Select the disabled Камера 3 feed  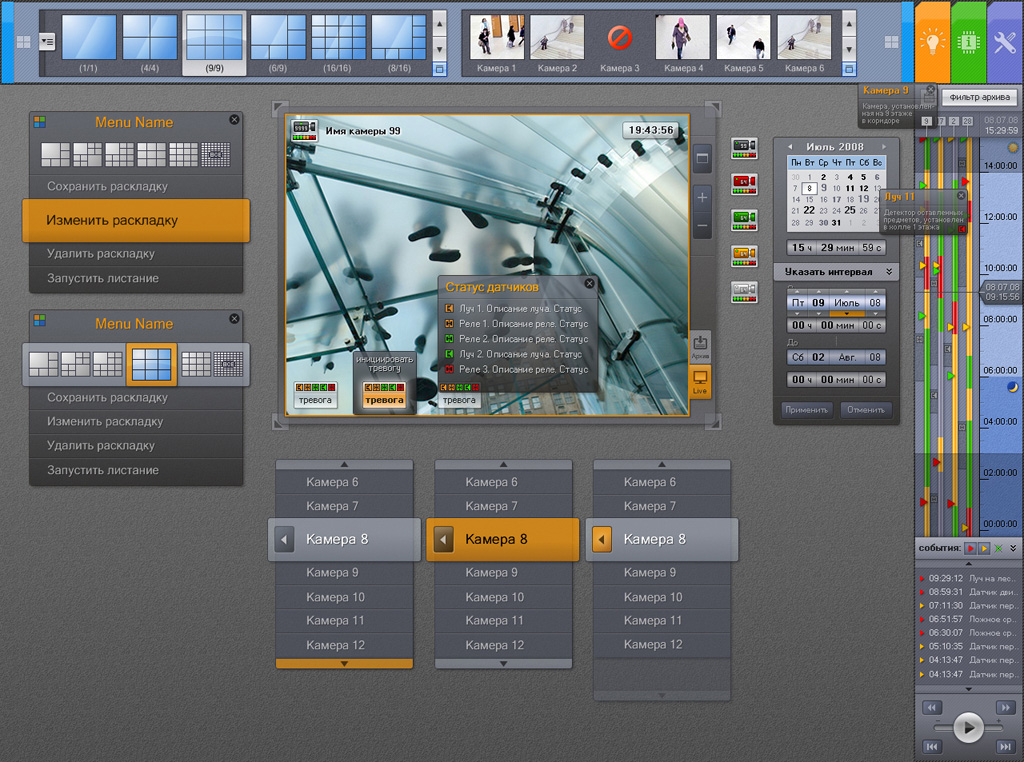point(619,38)
